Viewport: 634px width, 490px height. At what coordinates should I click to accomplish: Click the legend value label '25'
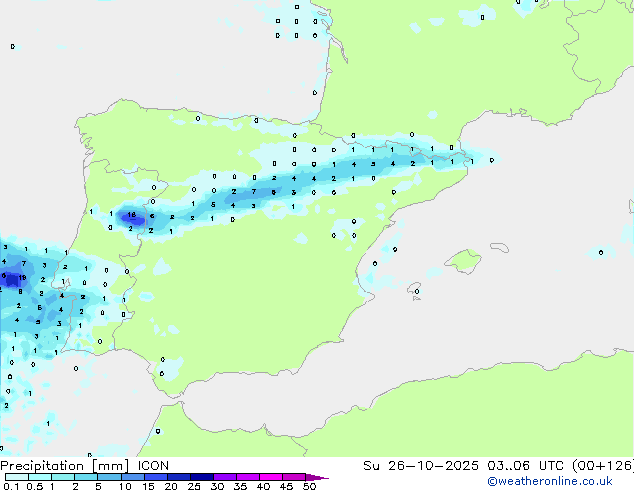coord(194,486)
